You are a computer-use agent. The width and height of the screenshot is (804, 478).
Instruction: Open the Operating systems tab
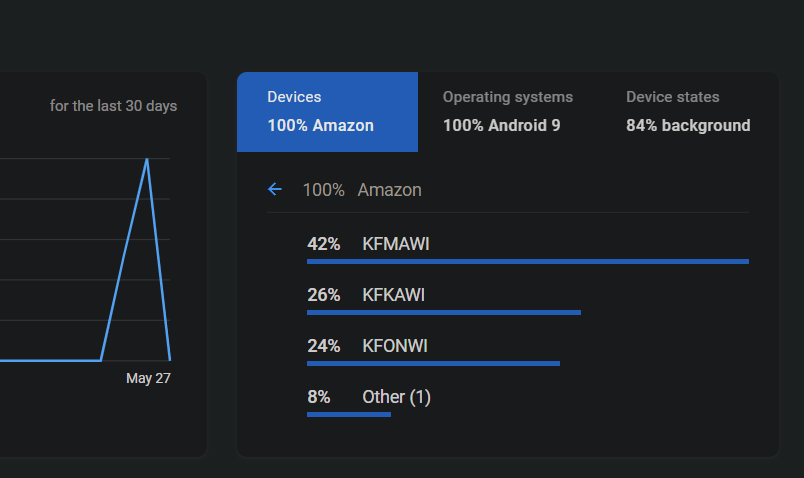(508, 111)
